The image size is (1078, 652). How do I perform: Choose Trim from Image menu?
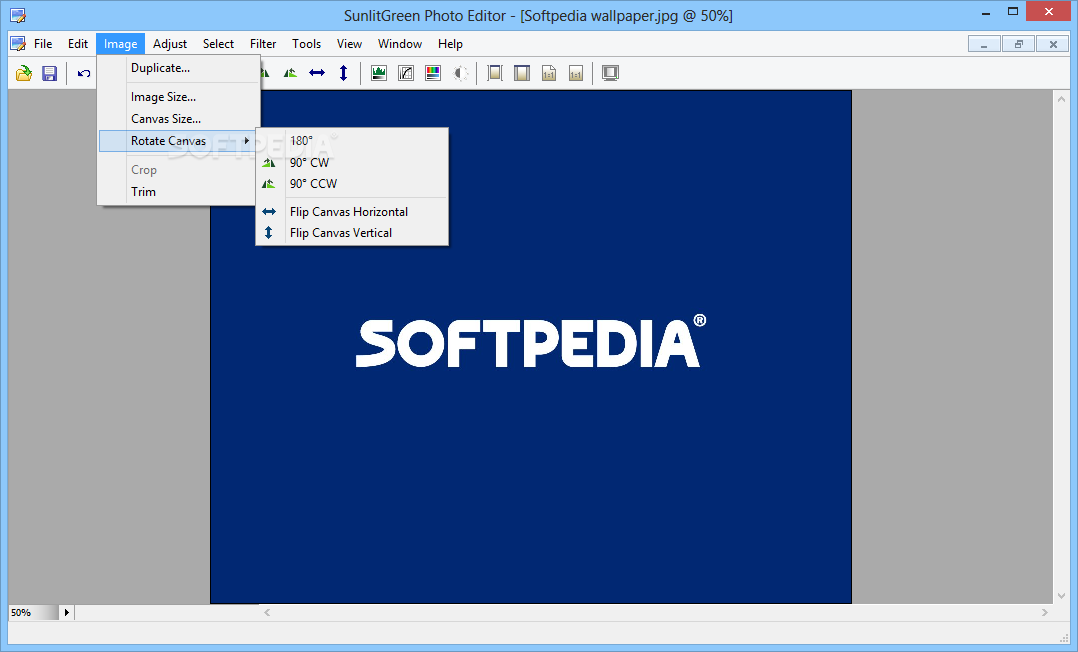click(x=179, y=192)
